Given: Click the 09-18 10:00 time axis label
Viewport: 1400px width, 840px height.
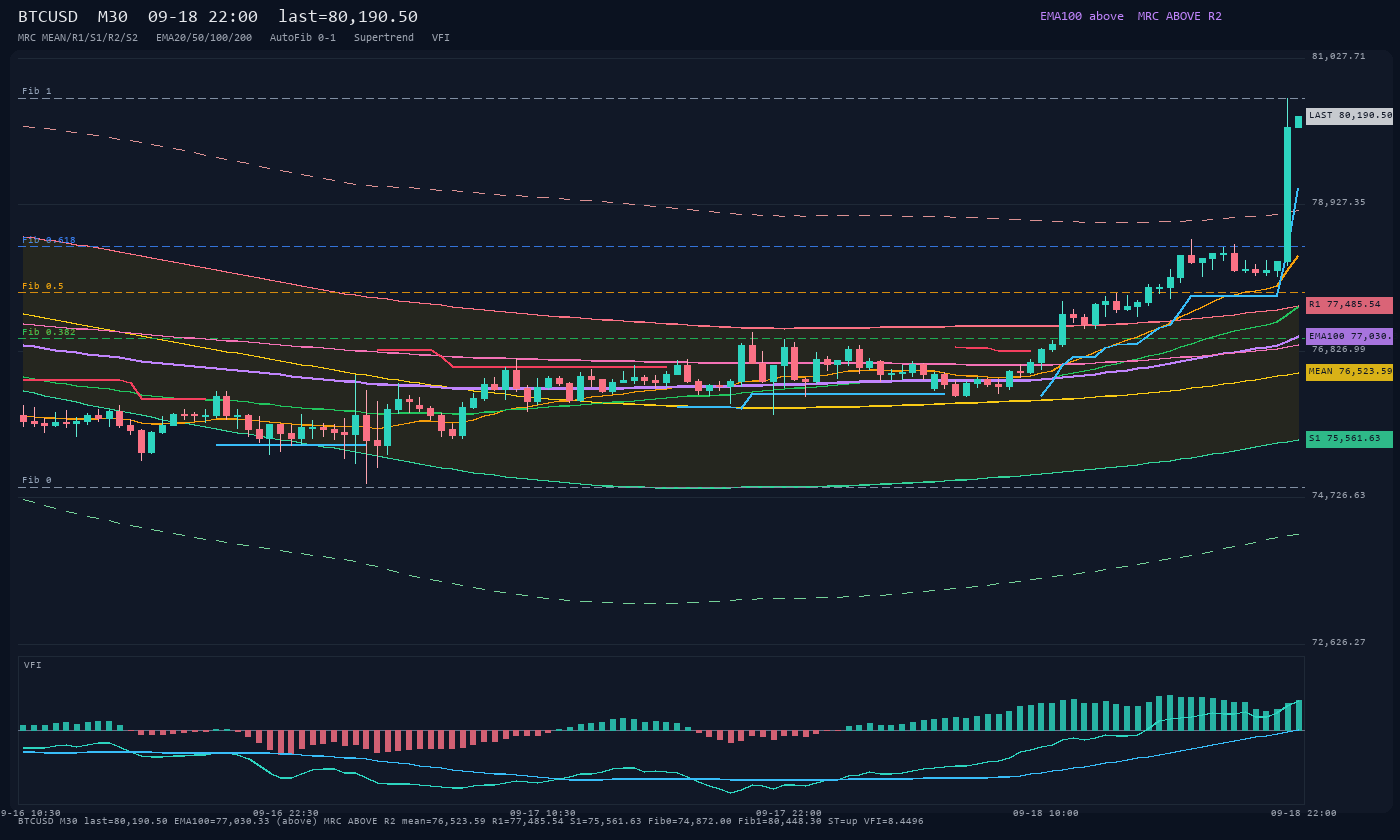Looking at the screenshot, I should coord(1046,813).
